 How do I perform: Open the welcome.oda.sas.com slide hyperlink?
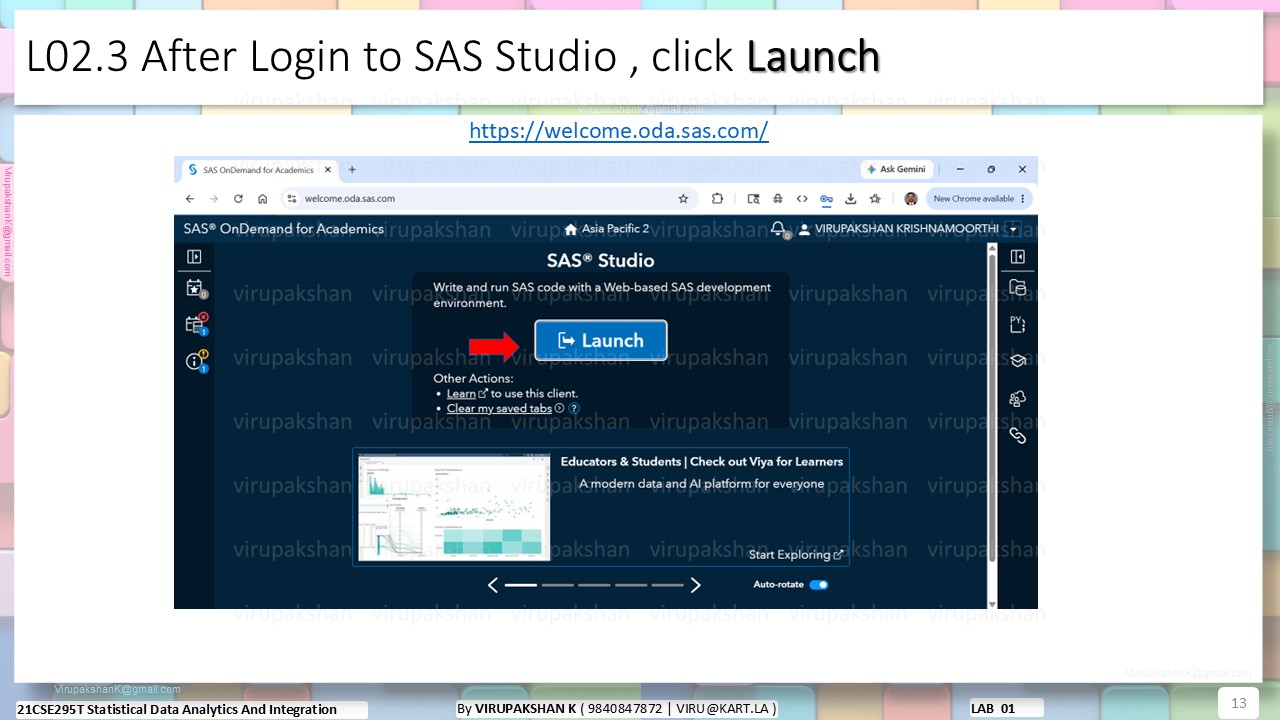tap(619, 131)
